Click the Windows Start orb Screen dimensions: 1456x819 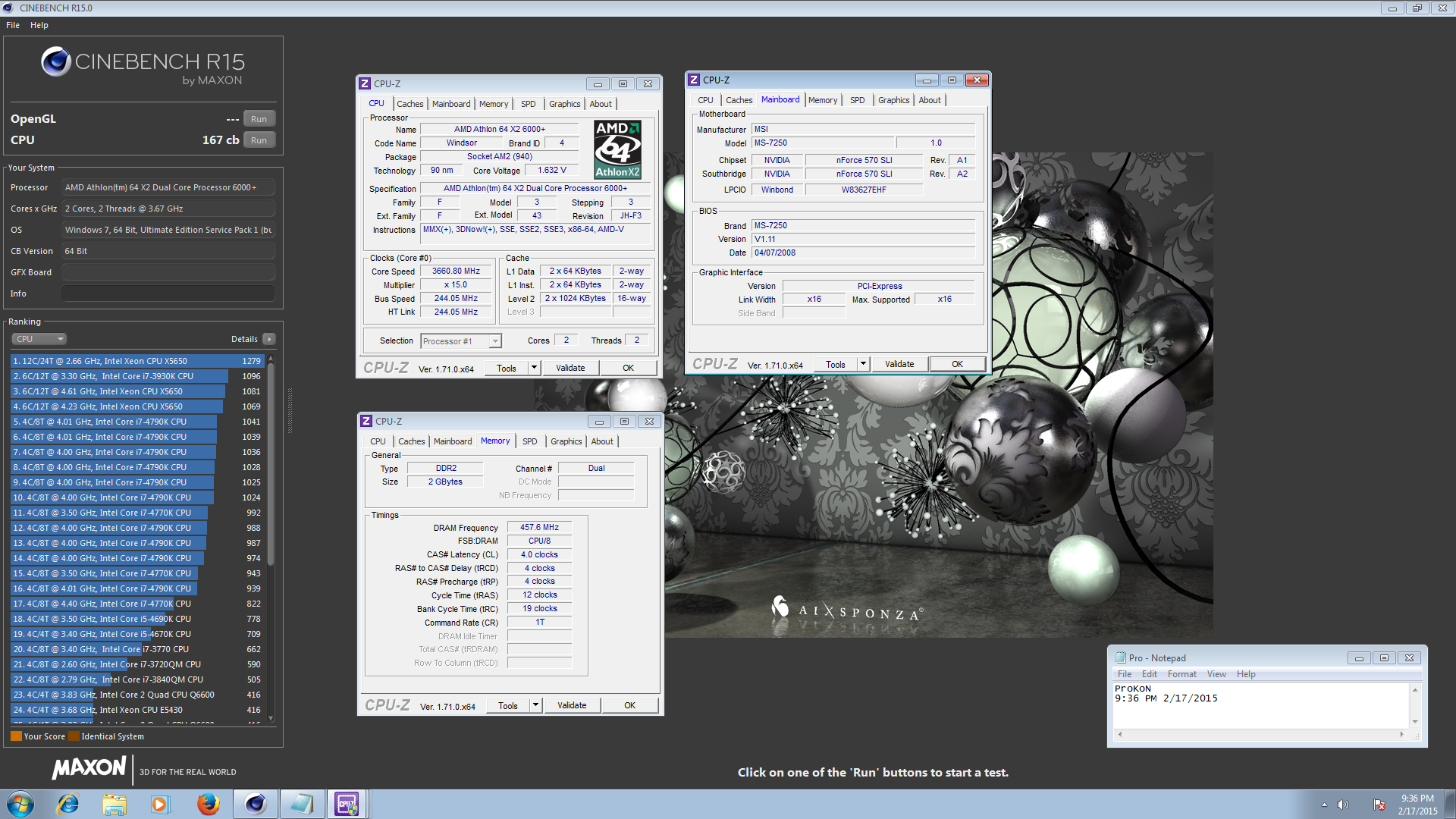(20, 804)
